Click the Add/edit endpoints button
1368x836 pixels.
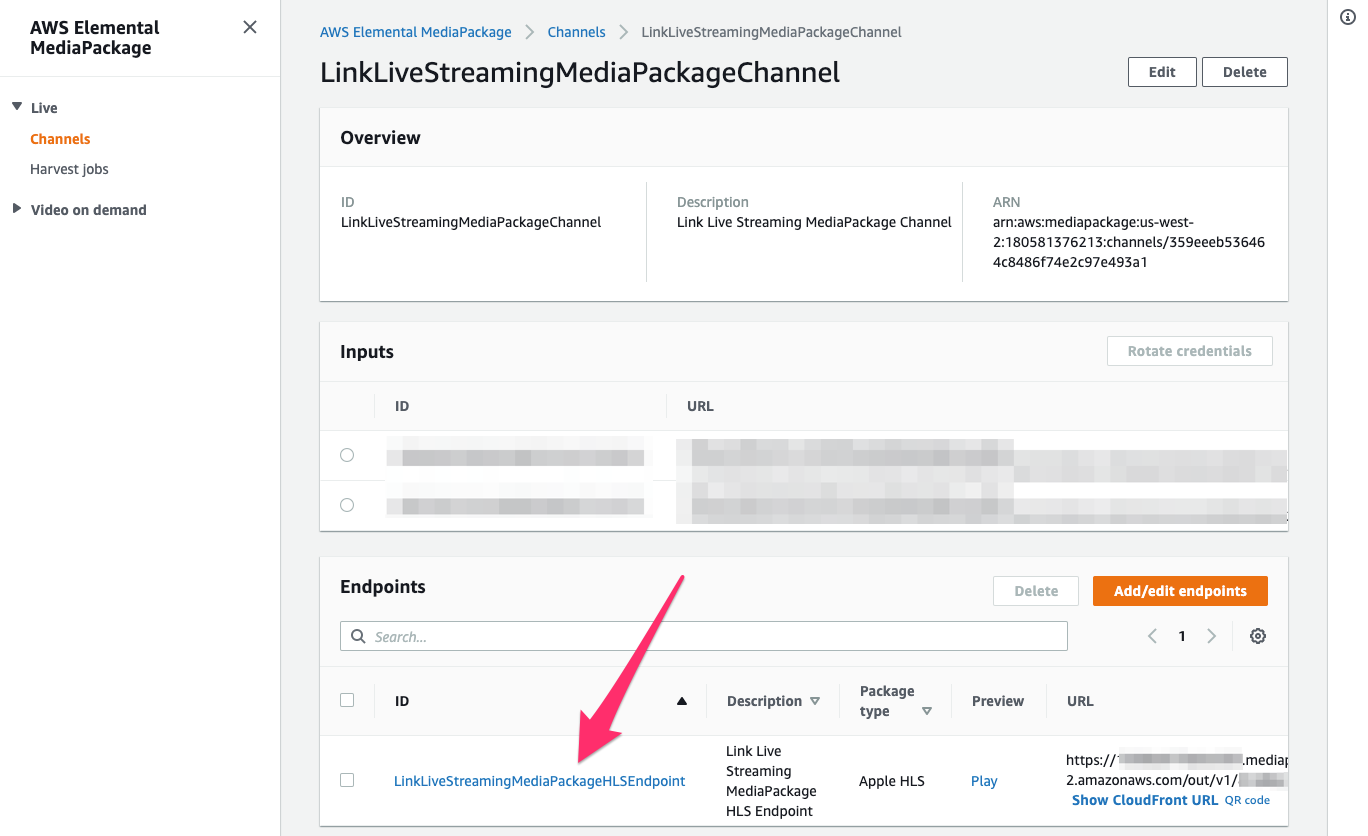pyautogui.click(x=1180, y=591)
